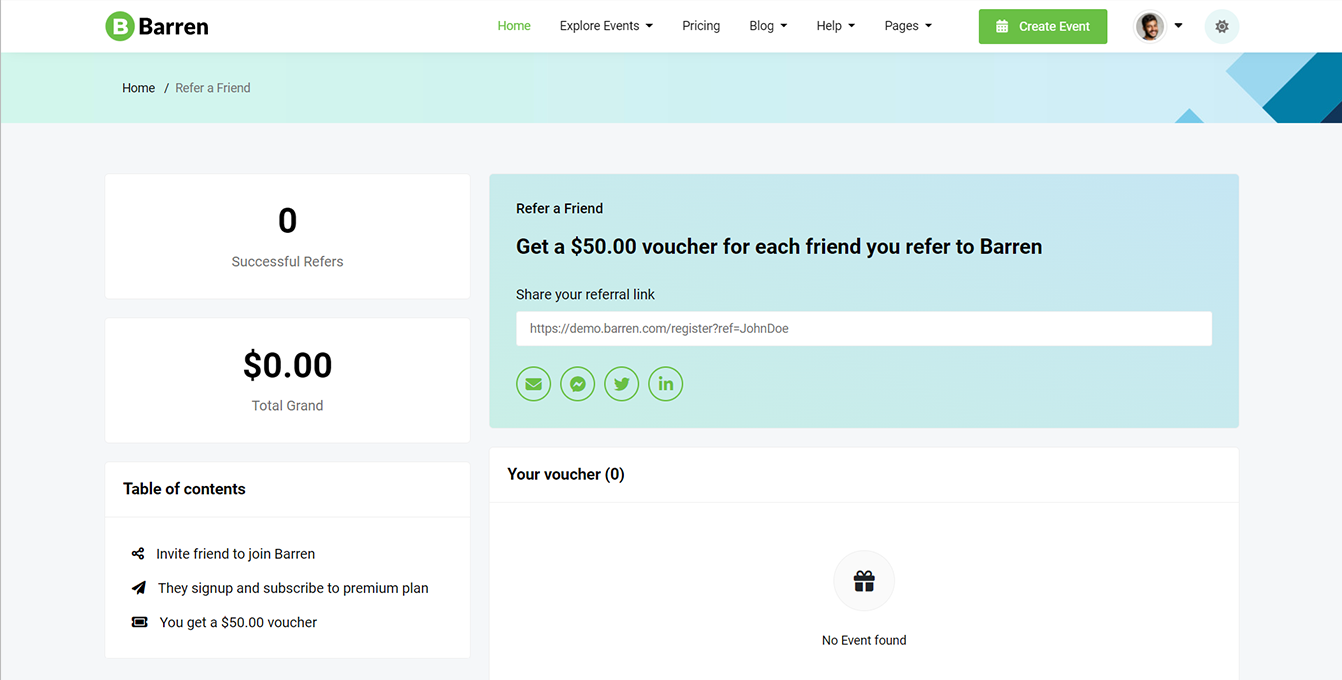1342x680 pixels.
Task: Expand the Explore Events dropdown
Action: [x=606, y=26]
